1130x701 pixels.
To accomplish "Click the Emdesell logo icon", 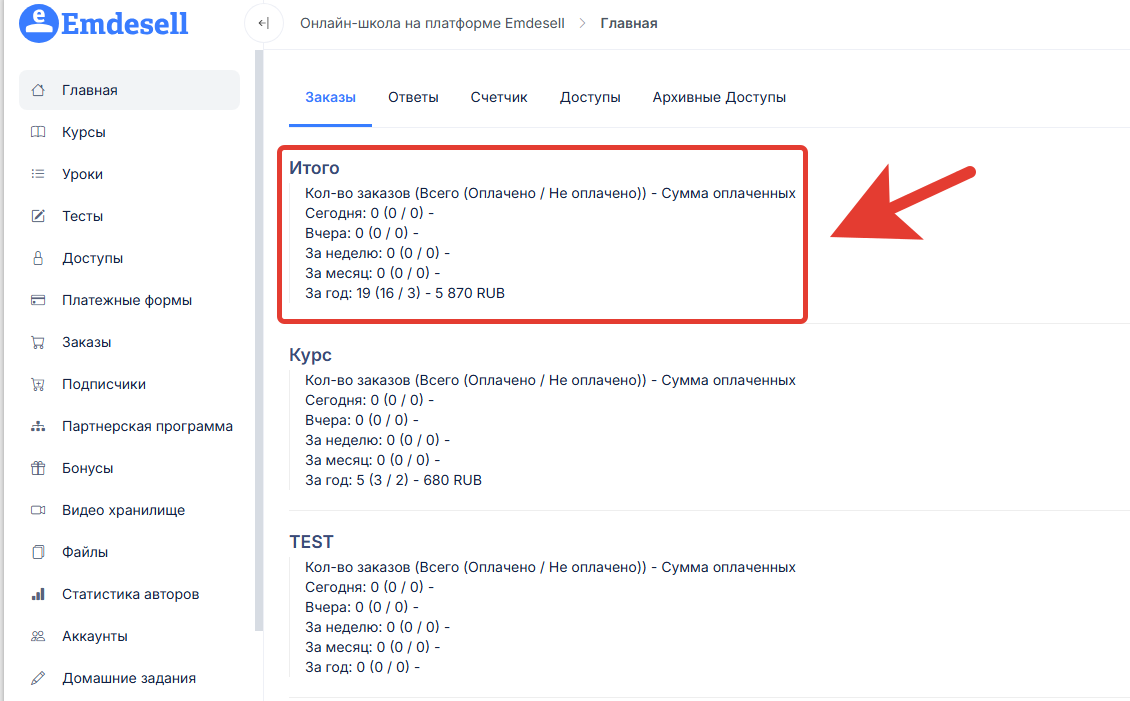I will coord(39,22).
